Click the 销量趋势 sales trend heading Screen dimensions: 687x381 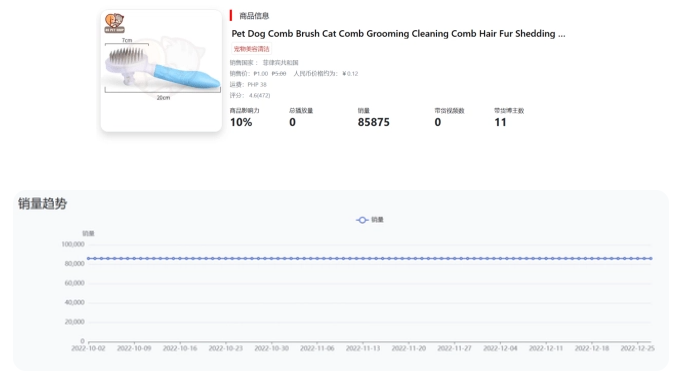click(42, 204)
